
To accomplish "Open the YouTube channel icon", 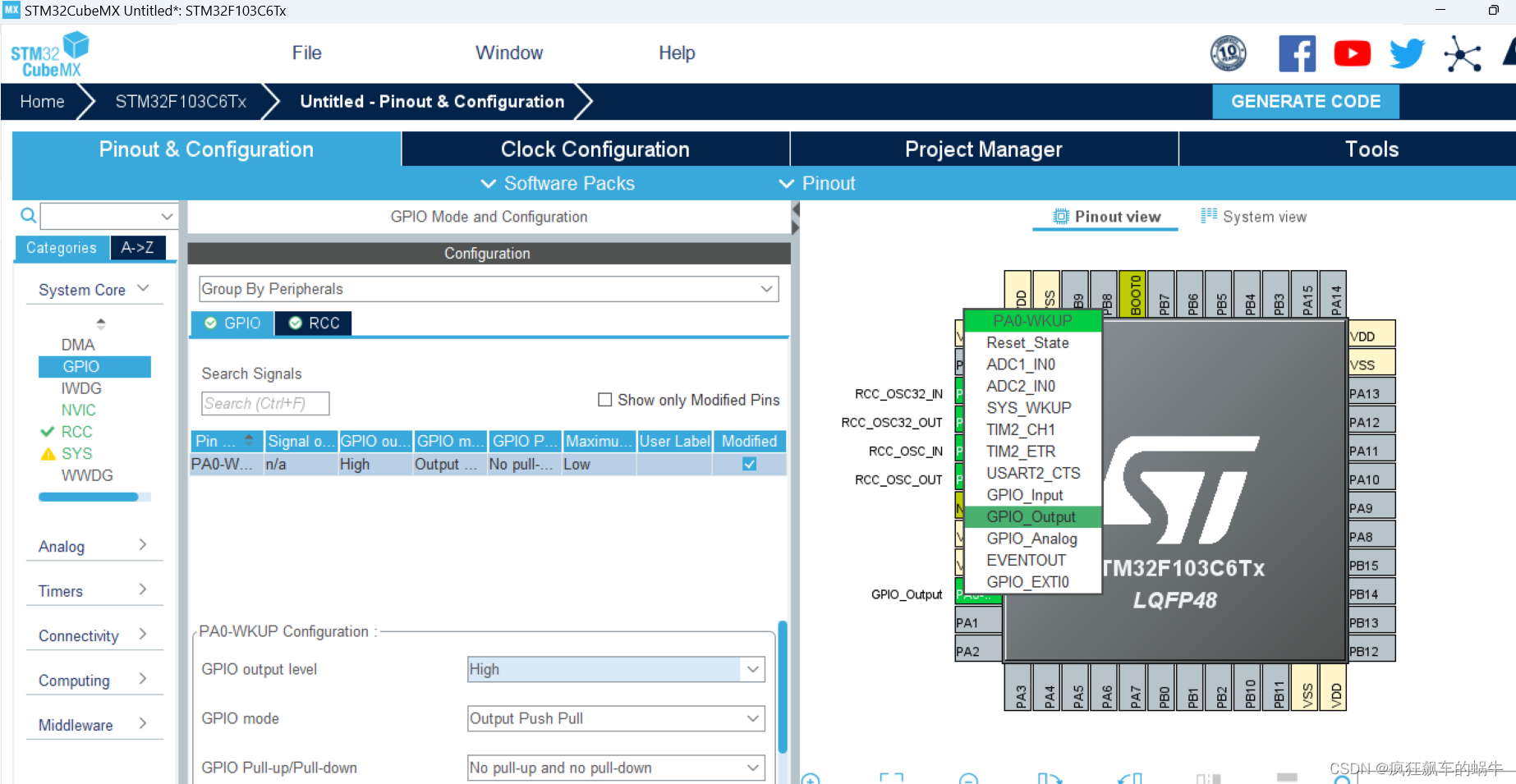I will 1352,53.
